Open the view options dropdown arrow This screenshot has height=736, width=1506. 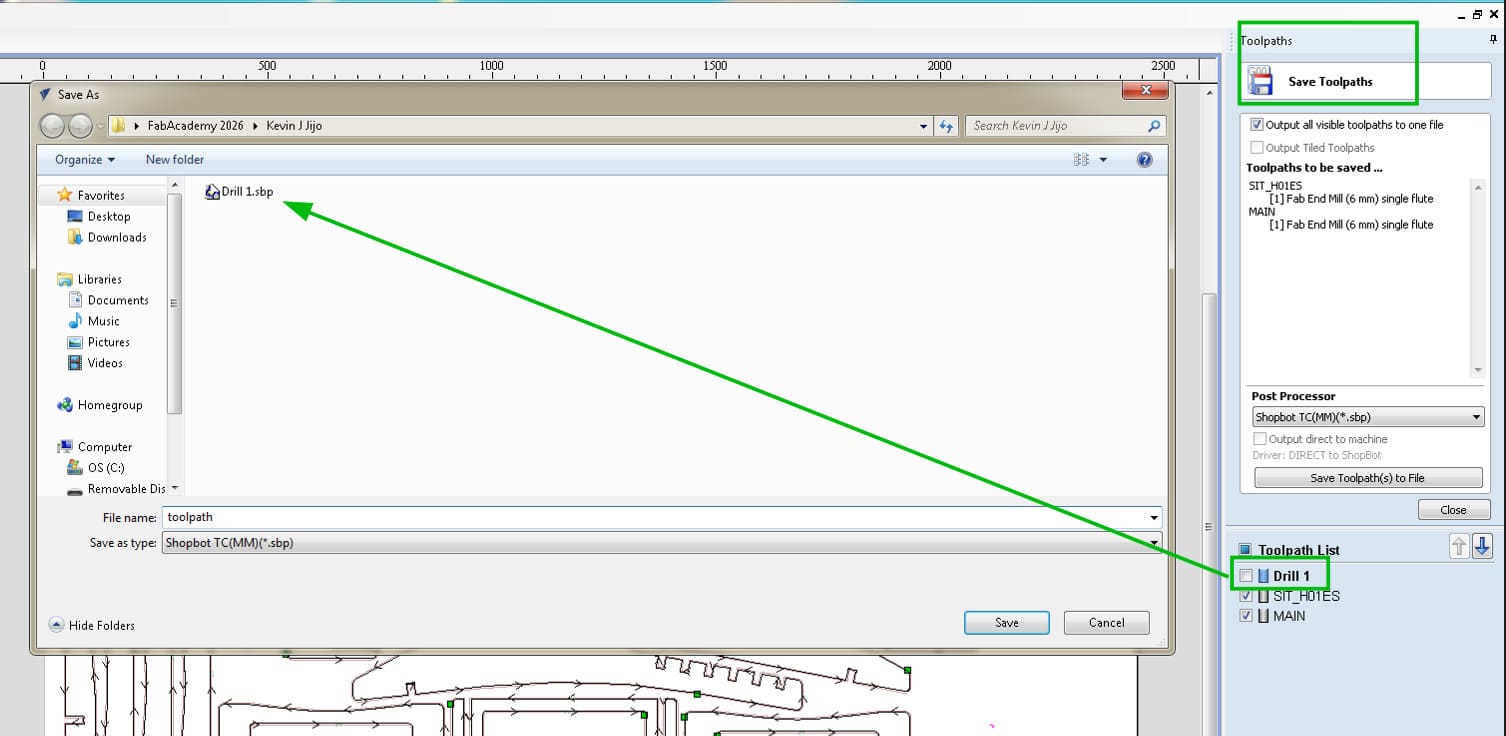[1103, 160]
